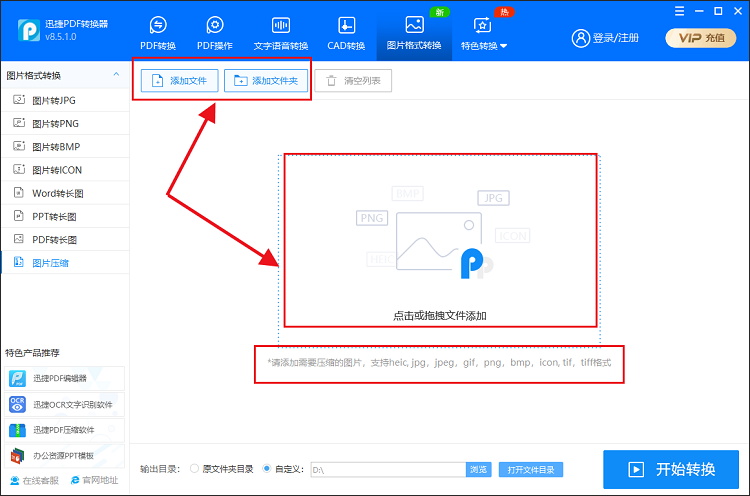Click the 清空列表 trash button
This screenshot has width=750, height=496.
(x=353, y=80)
